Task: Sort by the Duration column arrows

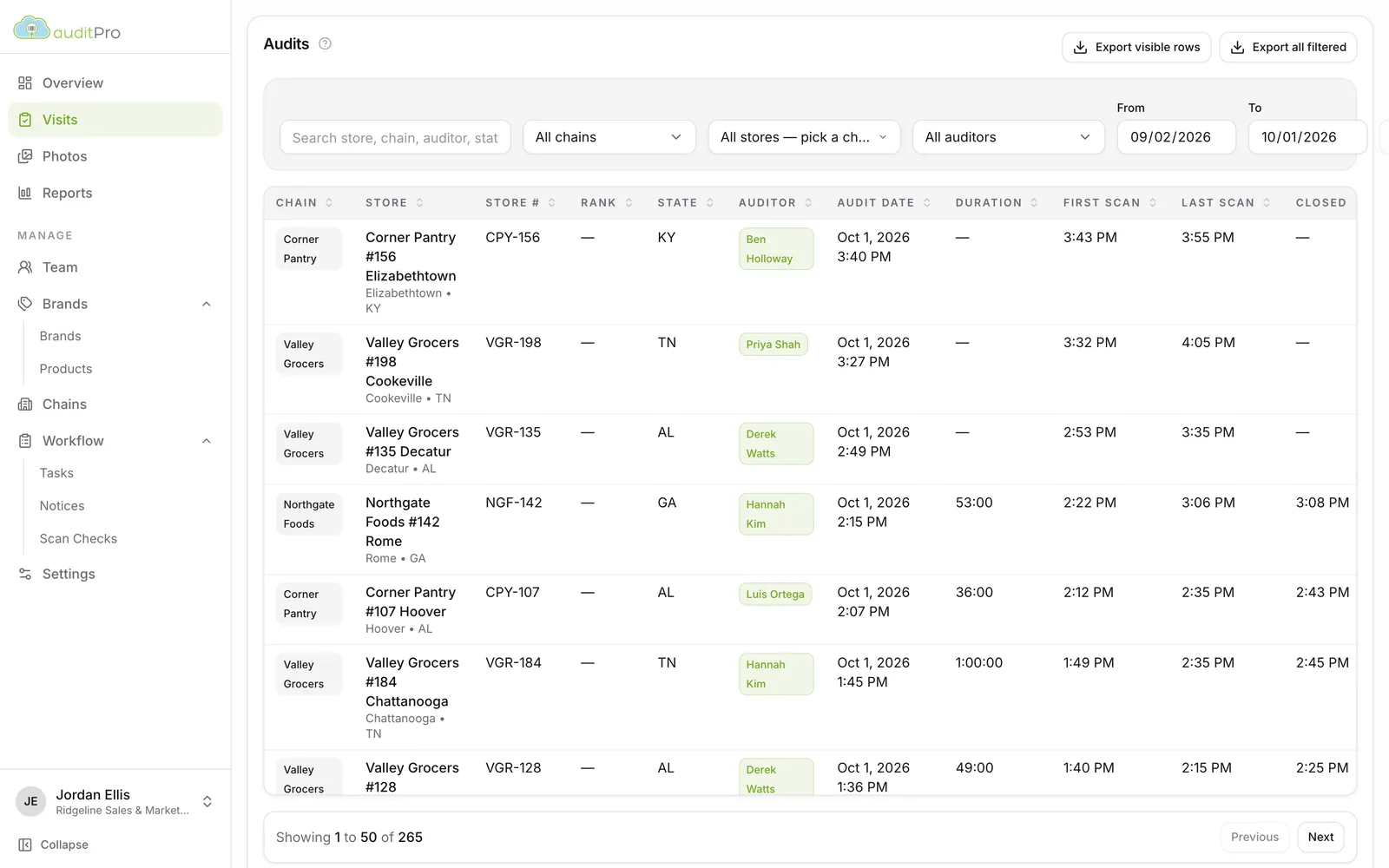Action: pyautogui.click(x=1034, y=202)
